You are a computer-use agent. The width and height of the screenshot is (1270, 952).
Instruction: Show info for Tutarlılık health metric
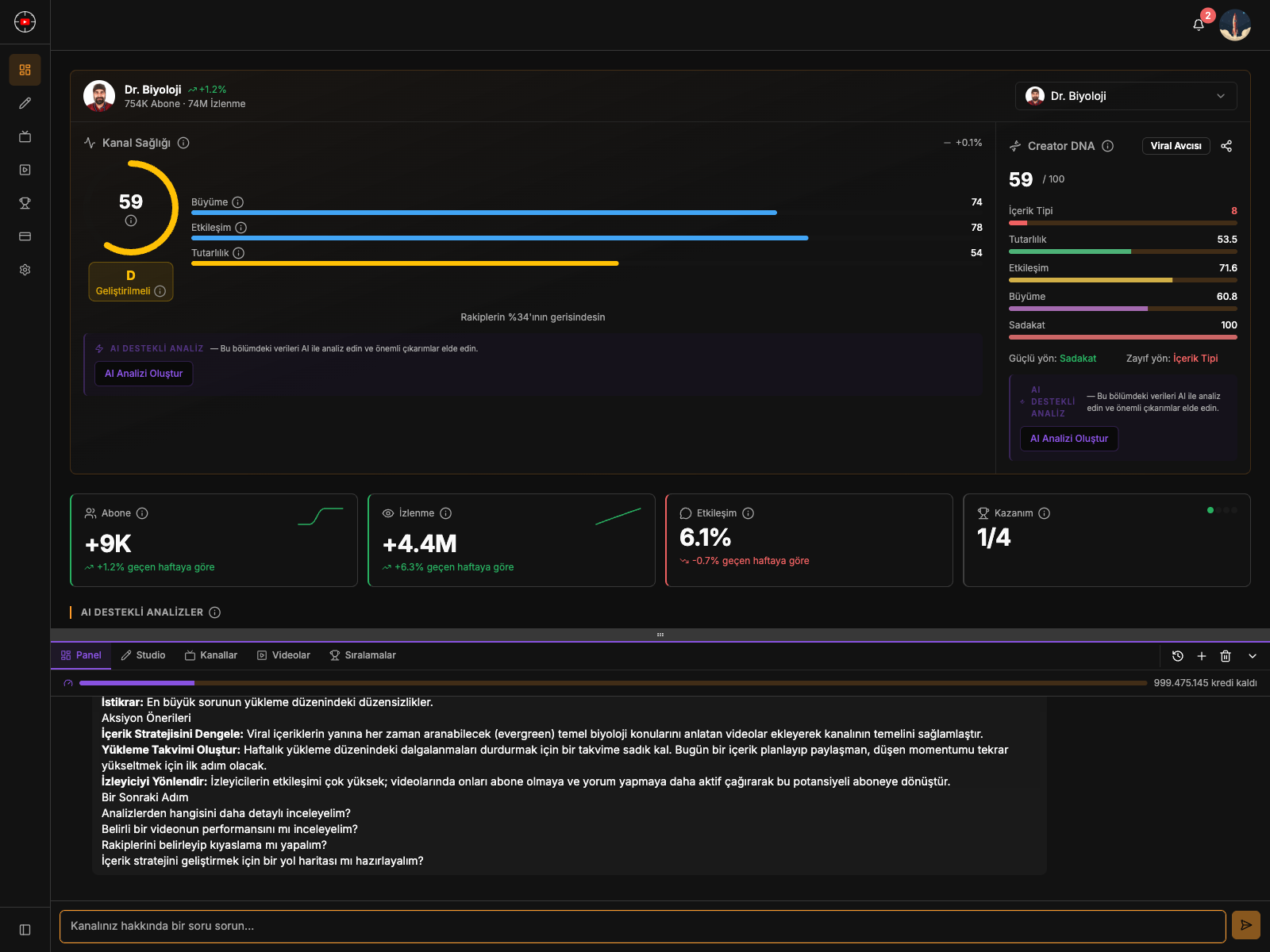[x=239, y=253]
